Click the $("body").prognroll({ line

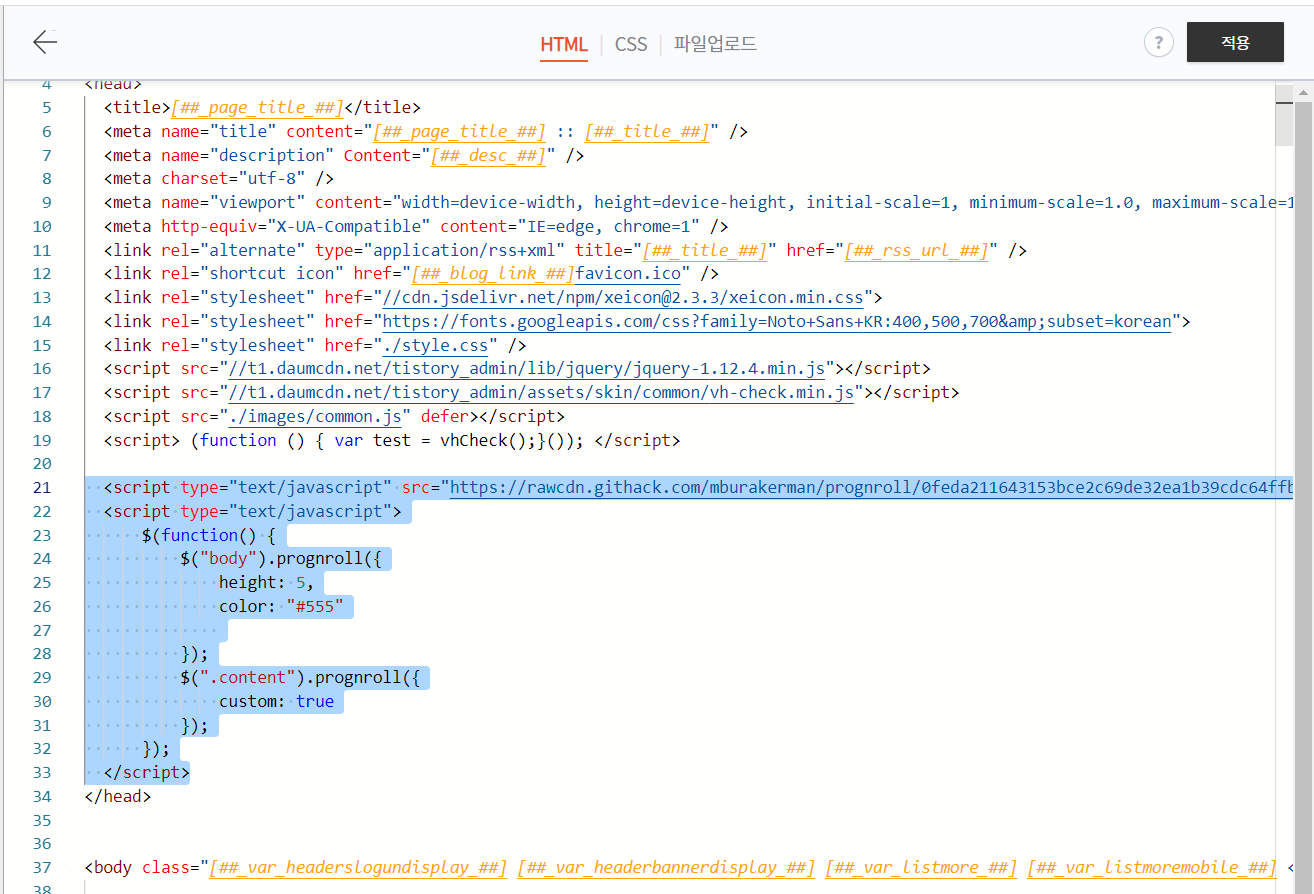pyautogui.click(x=281, y=558)
